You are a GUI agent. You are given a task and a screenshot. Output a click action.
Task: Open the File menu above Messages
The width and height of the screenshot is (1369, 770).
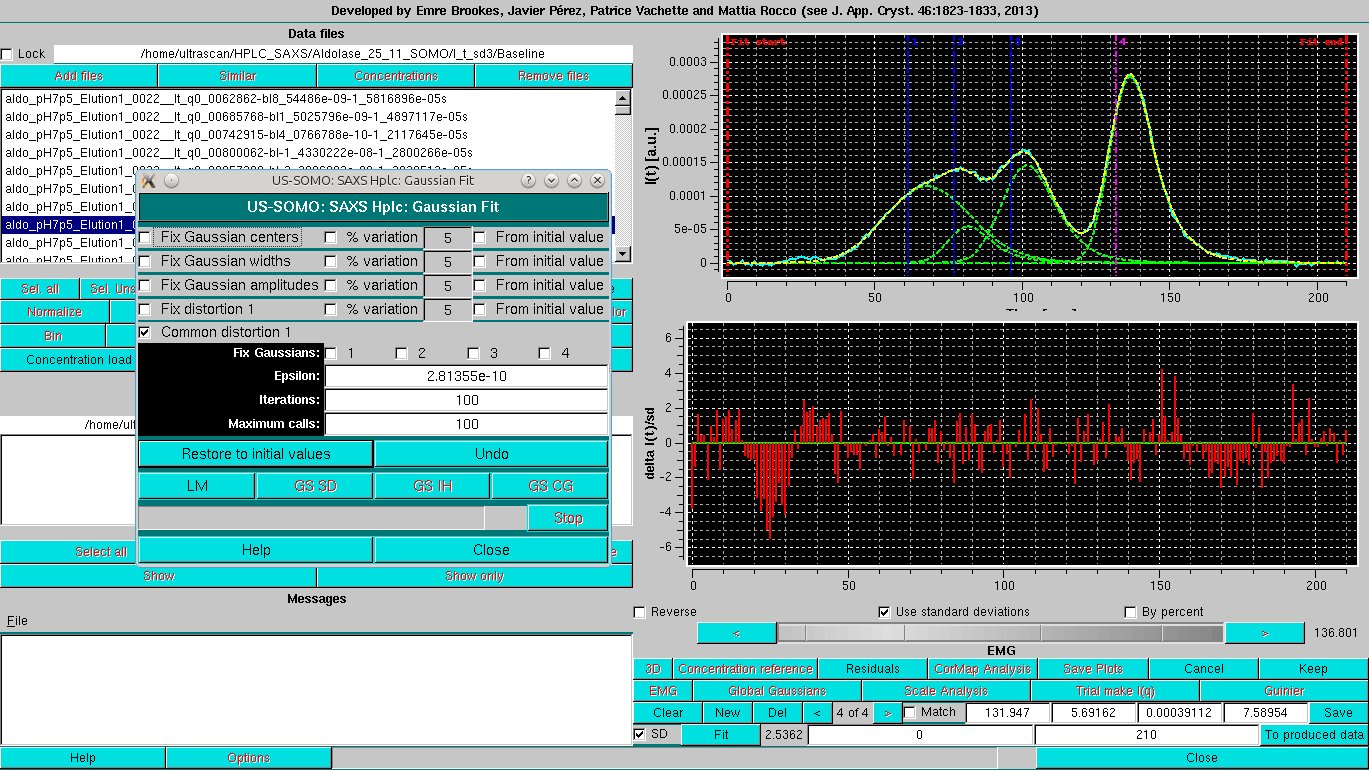pyautogui.click(x=16, y=620)
